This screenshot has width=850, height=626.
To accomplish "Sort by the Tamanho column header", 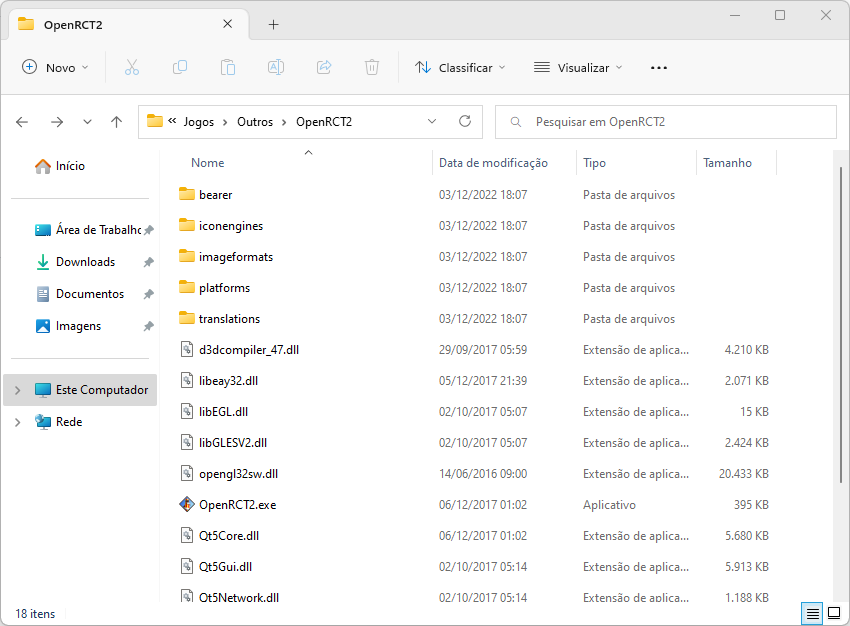I will pyautogui.click(x=727, y=163).
